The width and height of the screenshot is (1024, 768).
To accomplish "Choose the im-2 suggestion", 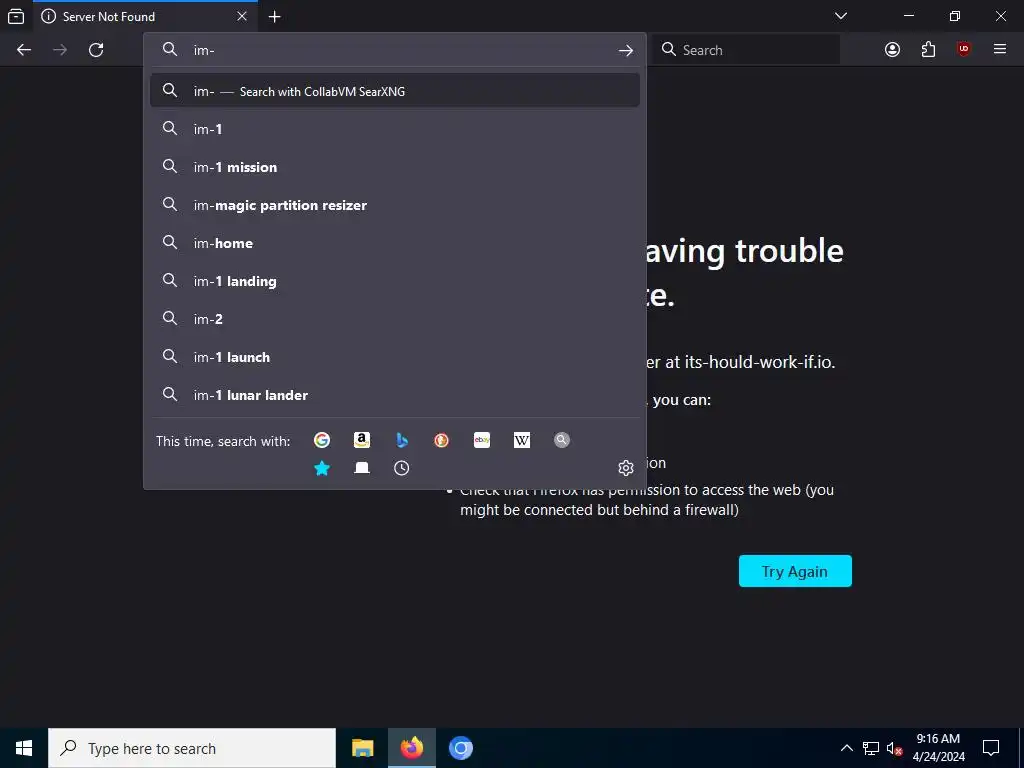I will tap(394, 319).
